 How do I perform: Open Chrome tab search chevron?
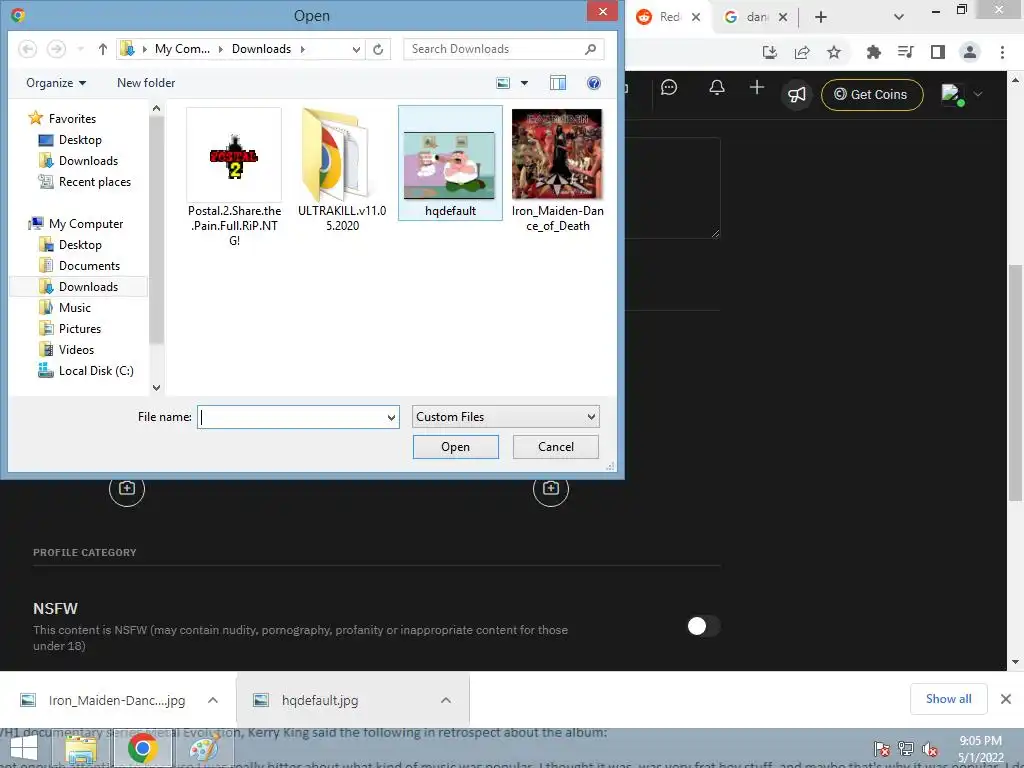pyautogui.click(x=899, y=17)
